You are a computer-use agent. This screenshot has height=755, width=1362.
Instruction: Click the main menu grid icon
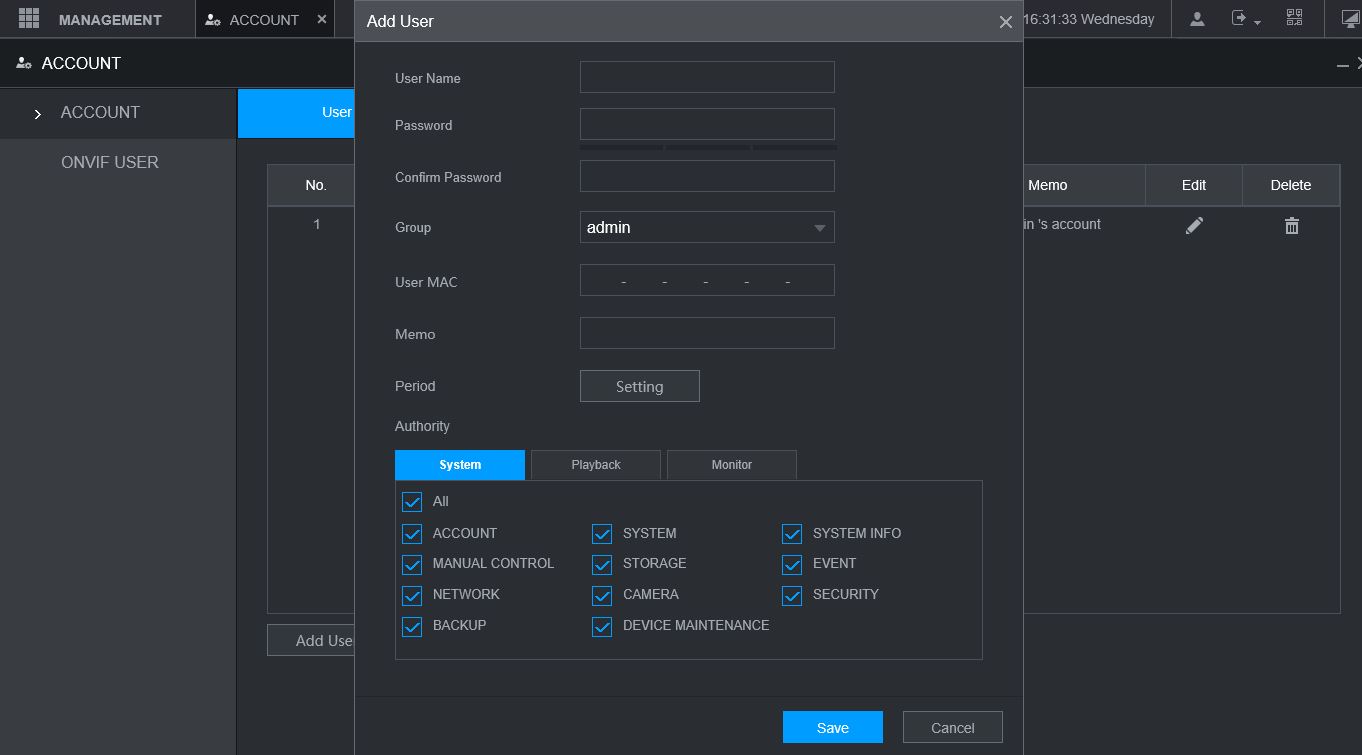click(x=28, y=19)
